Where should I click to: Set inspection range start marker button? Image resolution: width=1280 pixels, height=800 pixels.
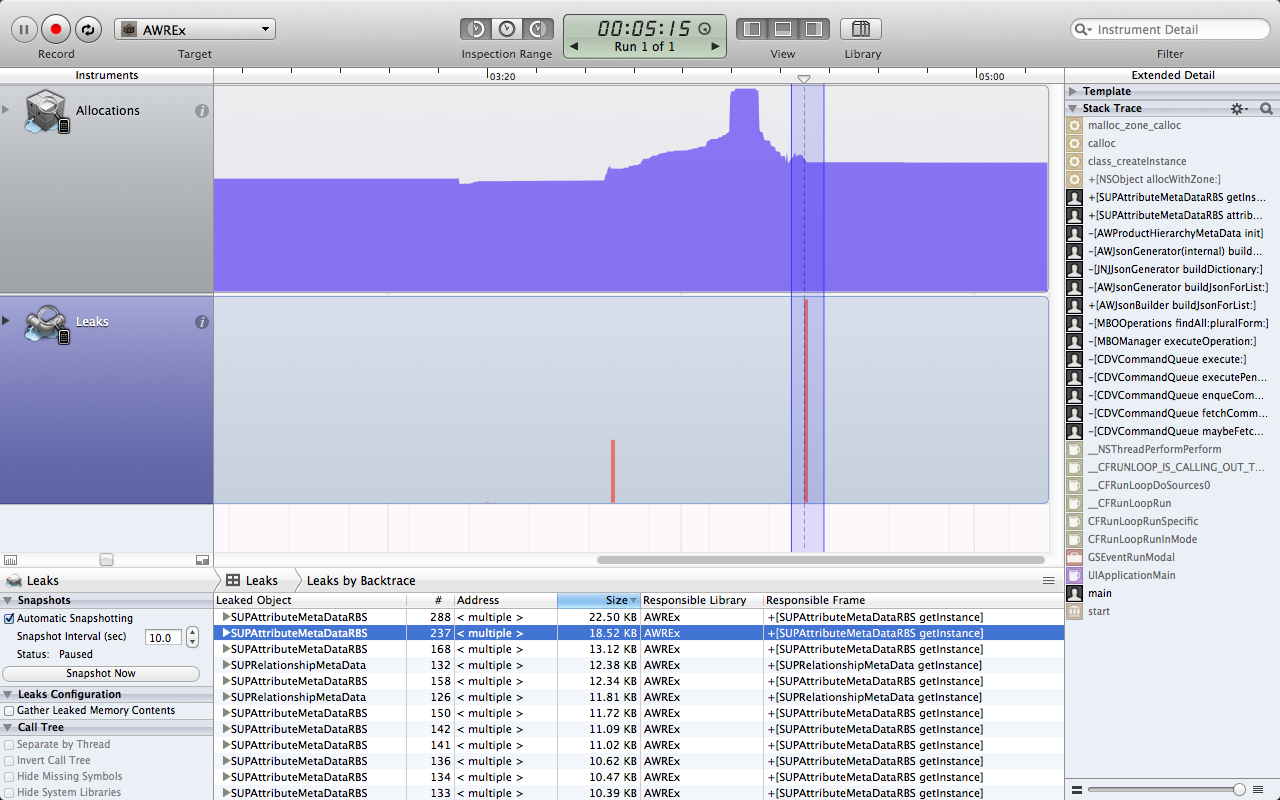point(476,29)
